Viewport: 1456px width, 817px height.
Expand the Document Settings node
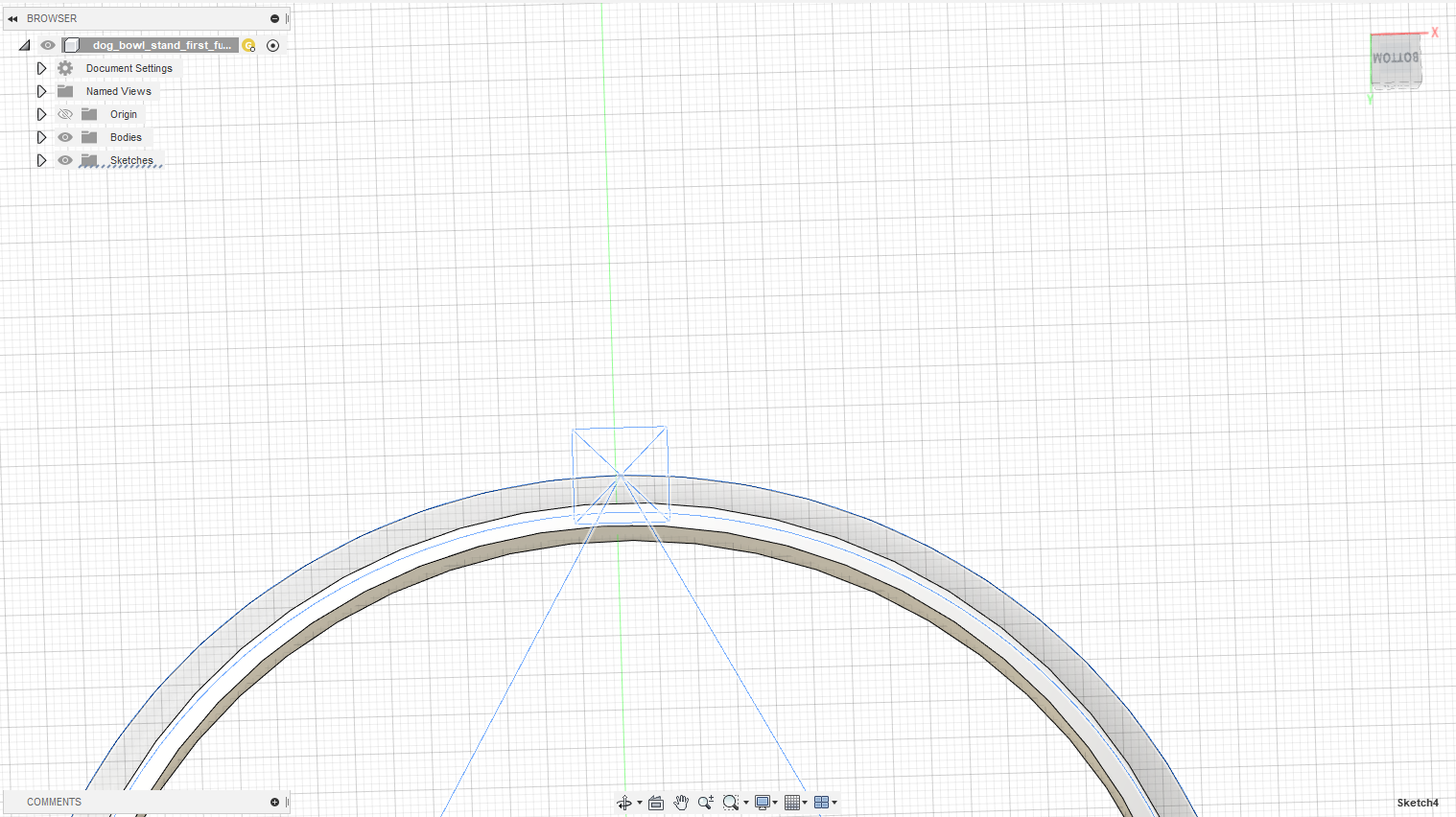click(41, 68)
